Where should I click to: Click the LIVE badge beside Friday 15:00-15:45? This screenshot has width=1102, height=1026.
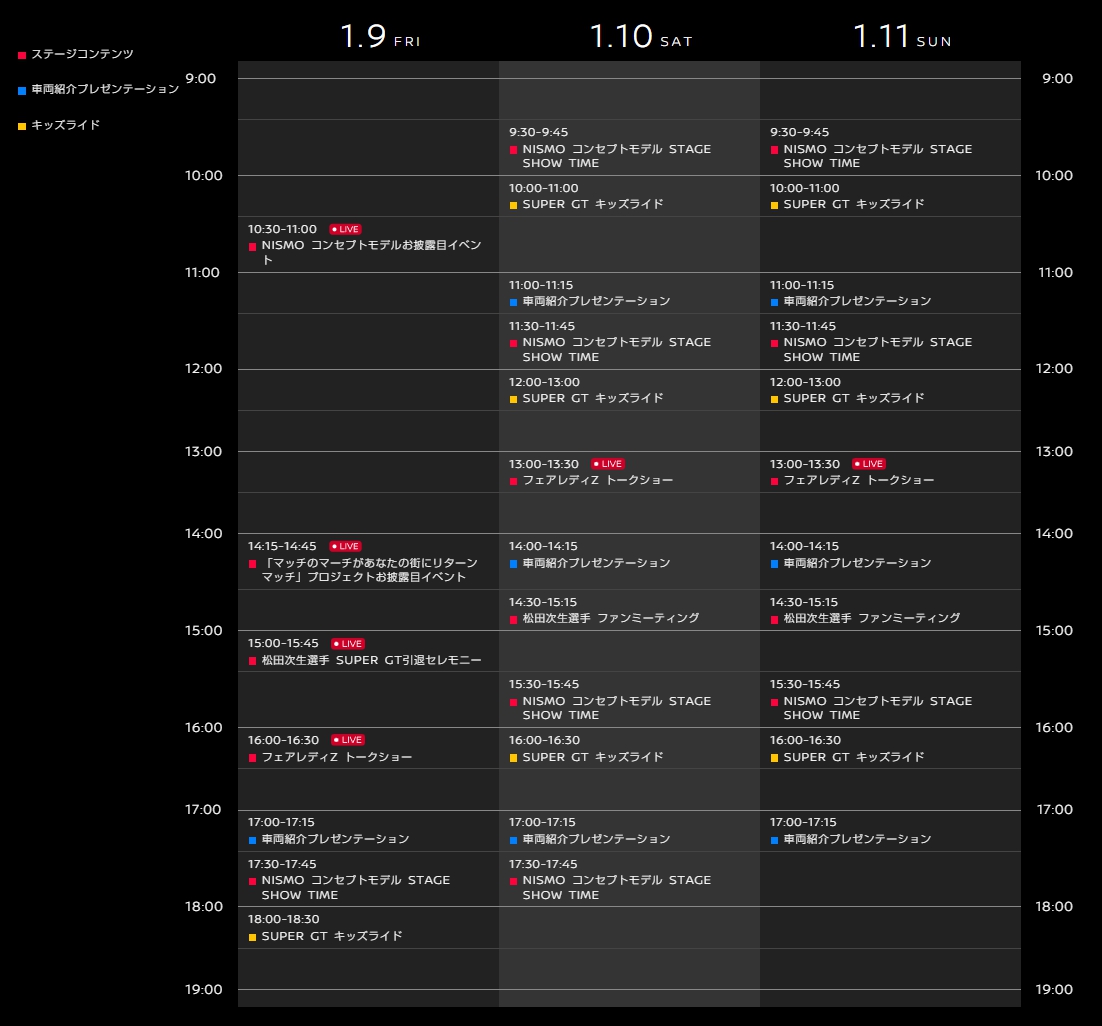(x=347, y=644)
